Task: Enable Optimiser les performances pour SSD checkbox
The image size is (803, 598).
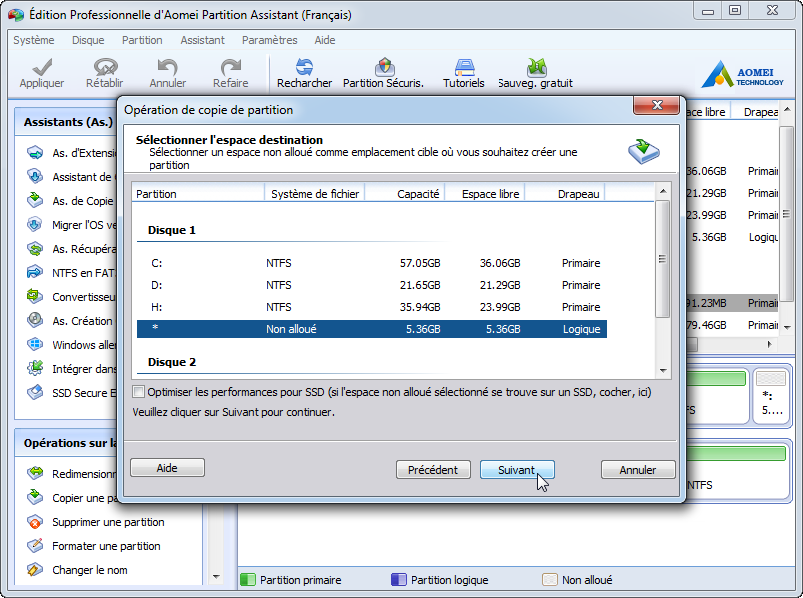Action: [138, 392]
